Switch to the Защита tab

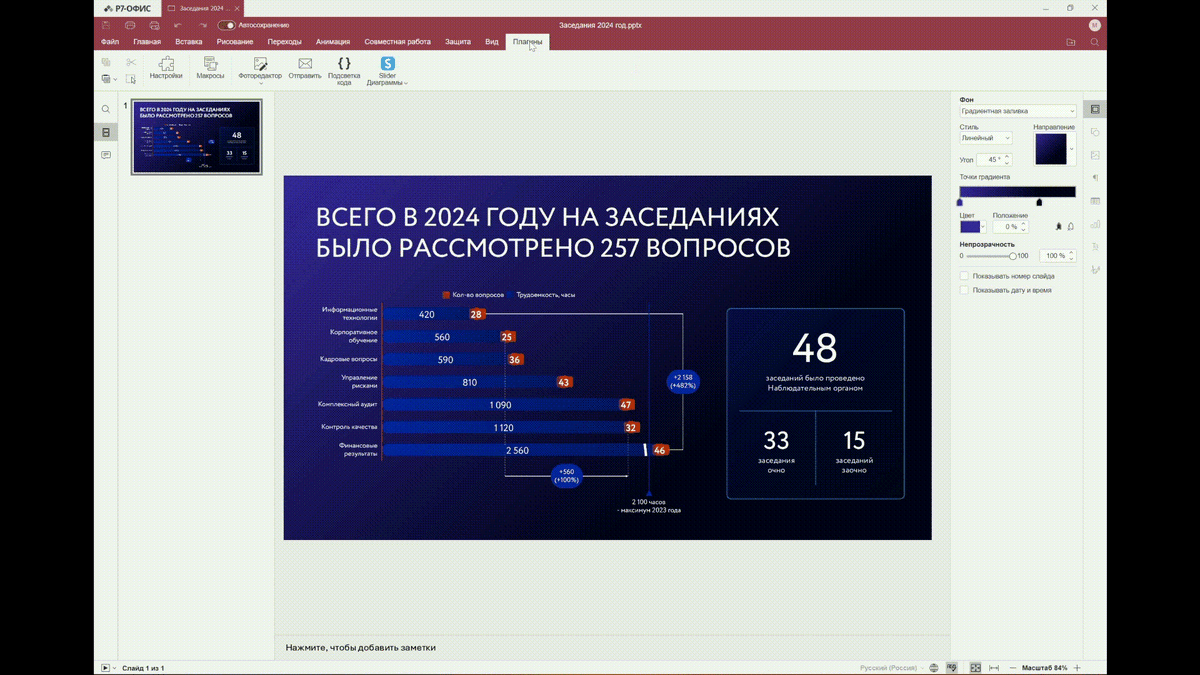click(x=458, y=42)
